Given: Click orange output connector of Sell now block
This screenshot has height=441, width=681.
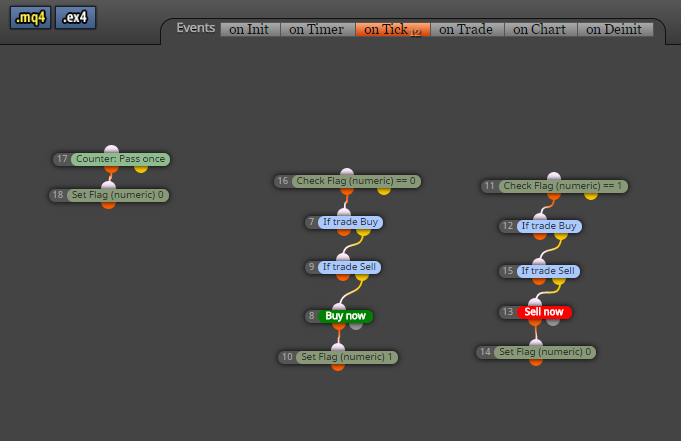Looking at the screenshot, I should pos(535,322).
